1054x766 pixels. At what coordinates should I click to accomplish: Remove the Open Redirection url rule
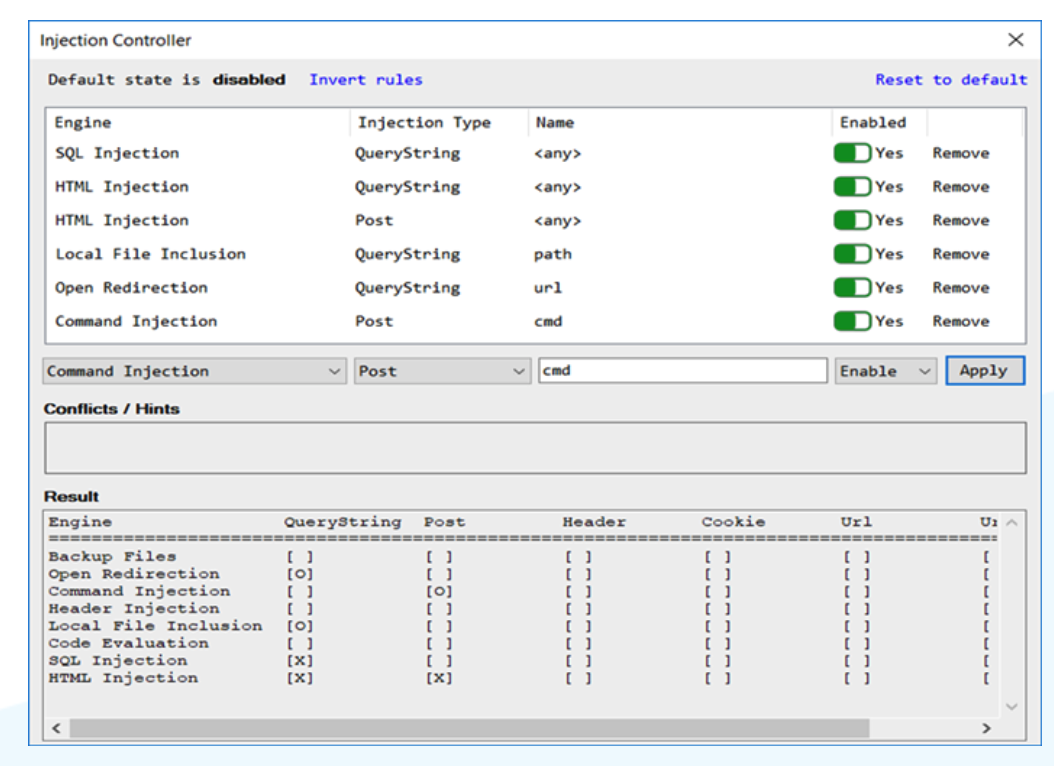click(961, 288)
